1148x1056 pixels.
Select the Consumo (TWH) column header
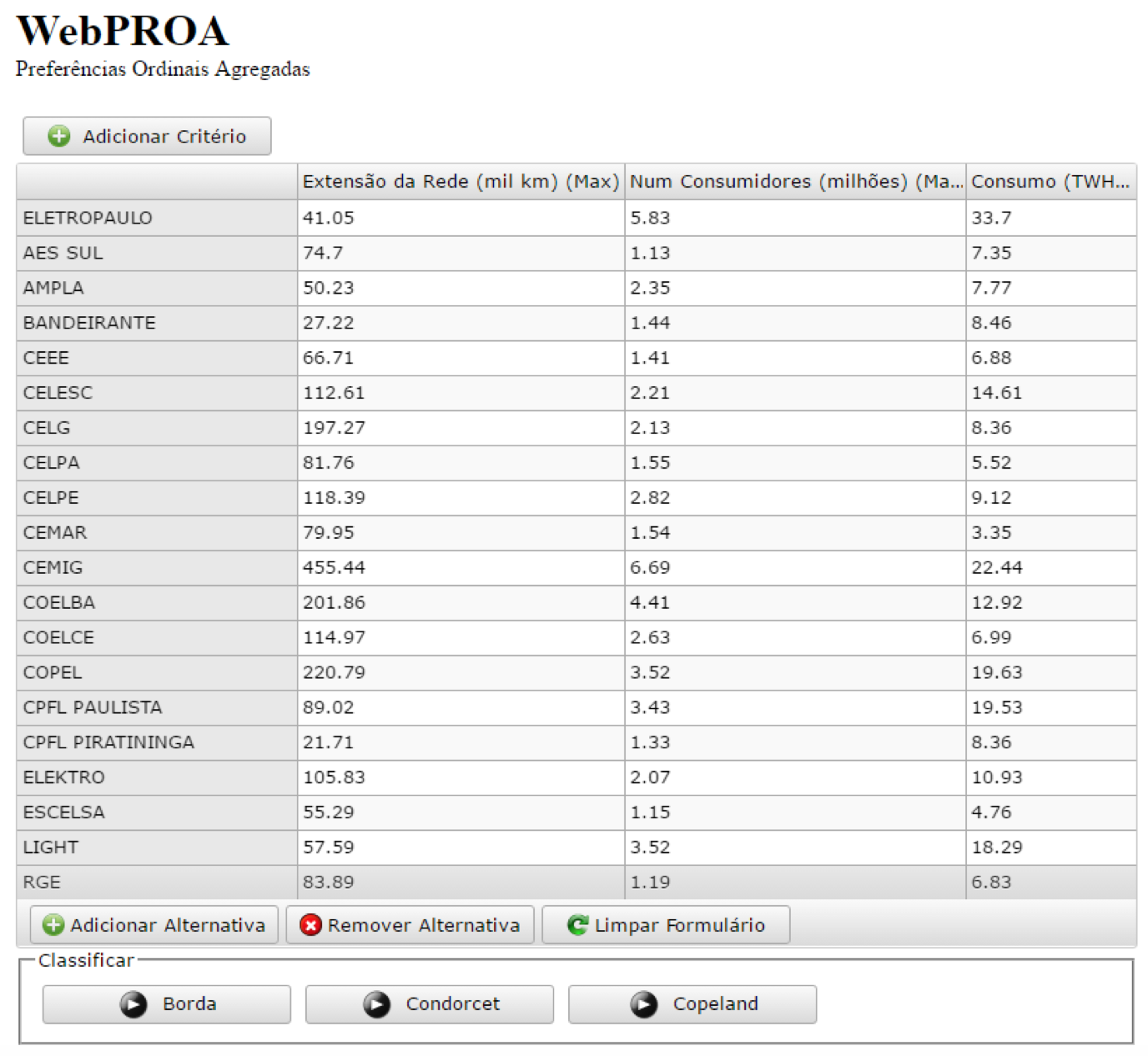(x=1051, y=182)
